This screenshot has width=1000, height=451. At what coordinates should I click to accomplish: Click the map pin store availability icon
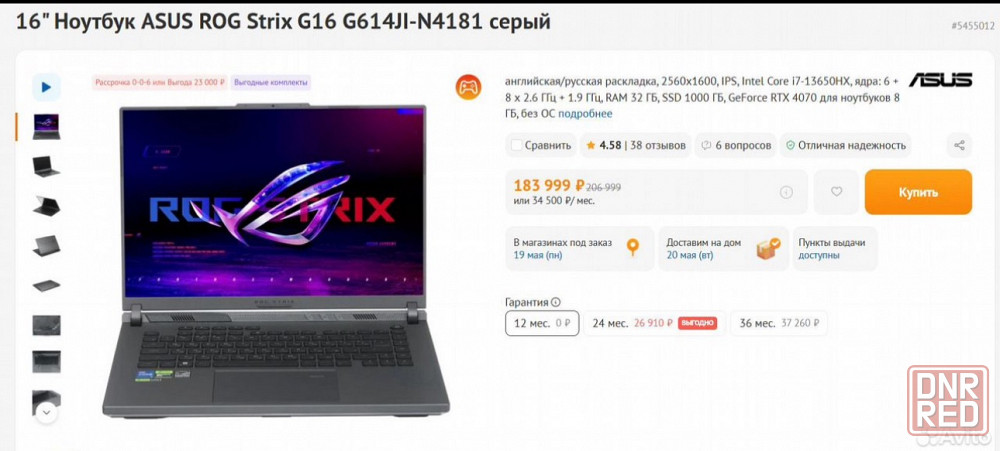(x=632, y=248)
